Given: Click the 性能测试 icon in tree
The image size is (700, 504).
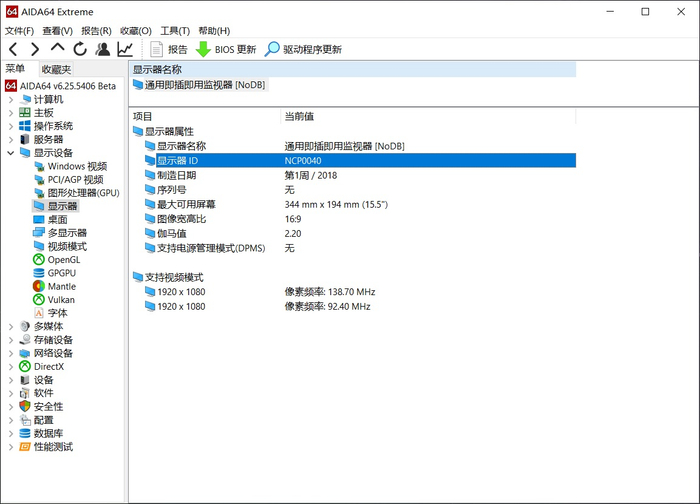Looking at the screenshot, I should tap(25, 447).
